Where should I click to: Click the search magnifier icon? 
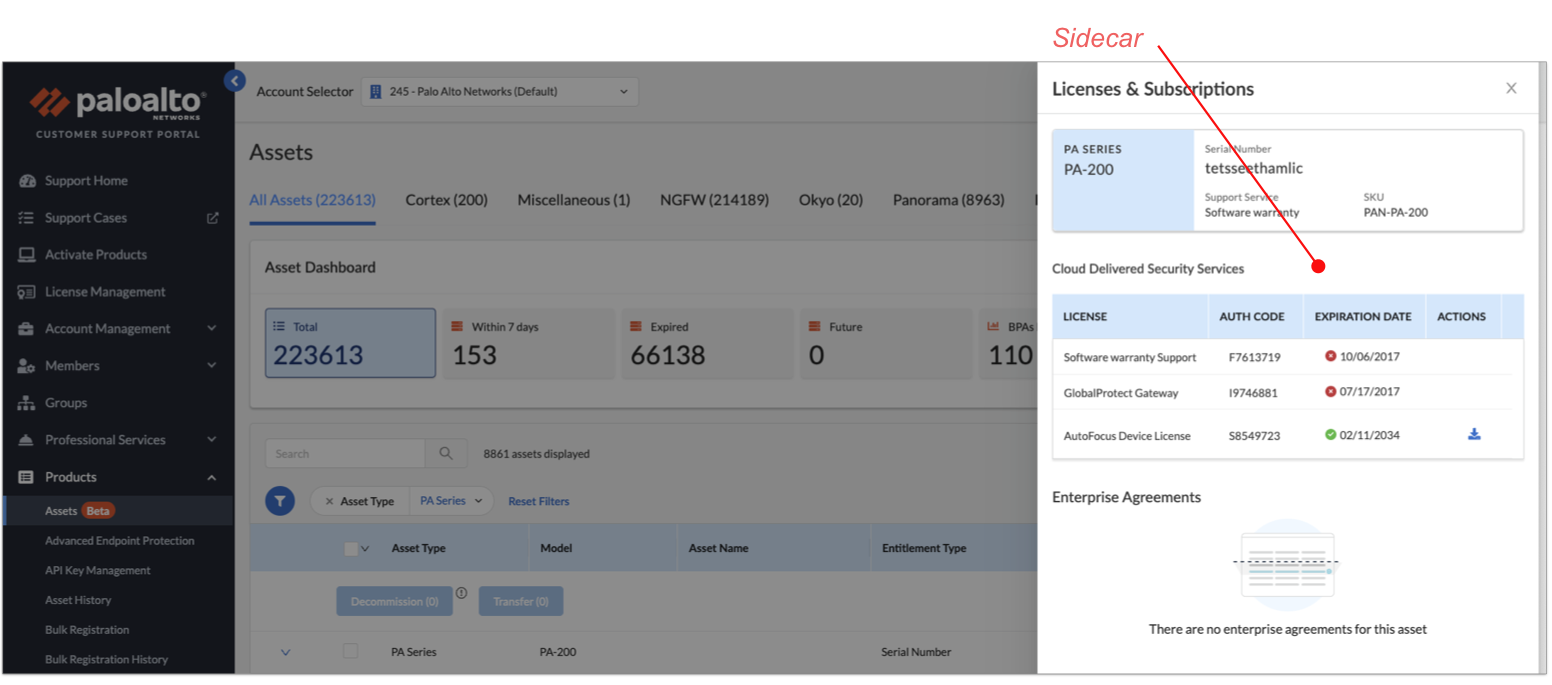tap(446, 453)
